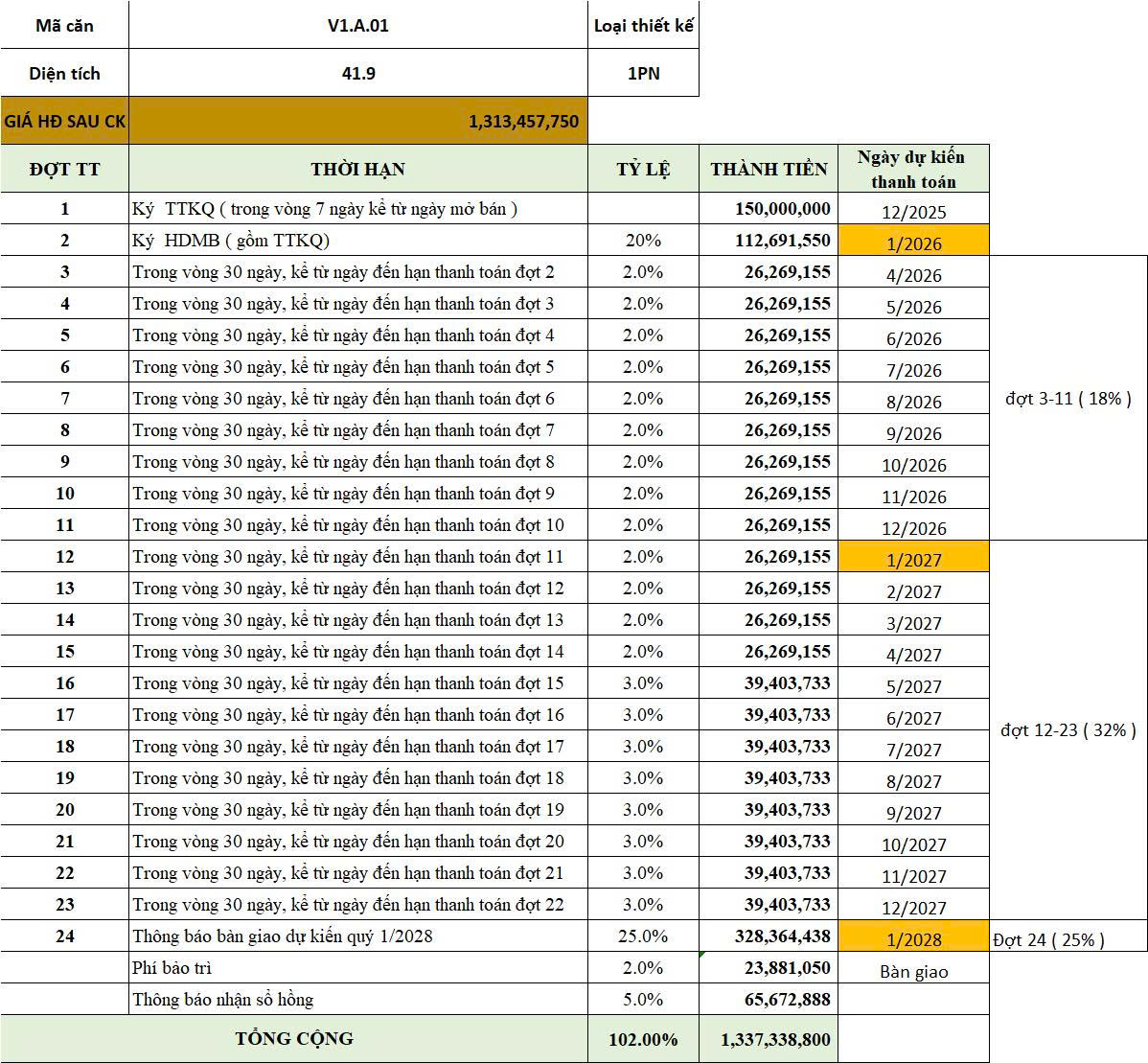
Task: Click the THỜI HẠN column header
Action: [357, 170]
